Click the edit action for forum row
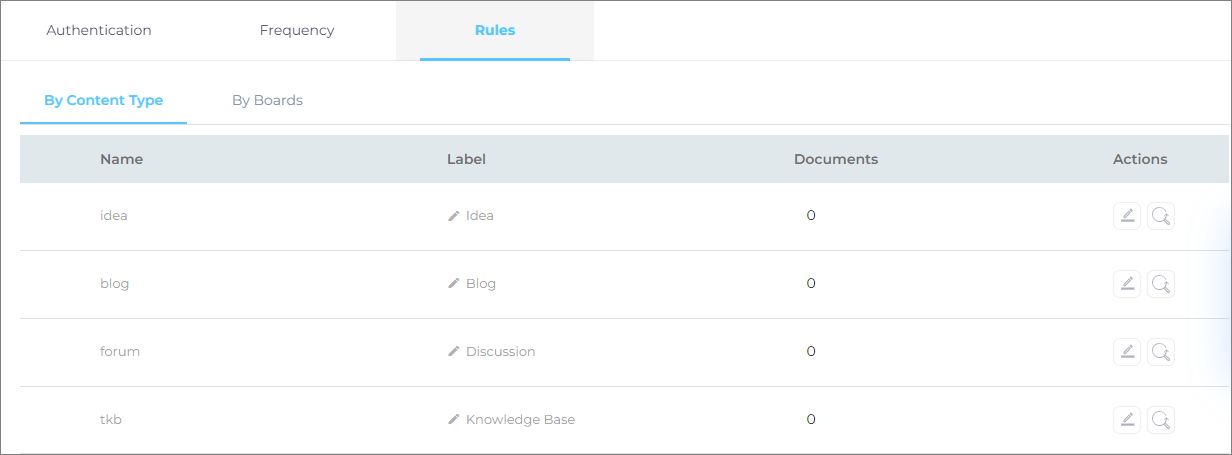The image size is (1232, 455). click(1127, 352)
